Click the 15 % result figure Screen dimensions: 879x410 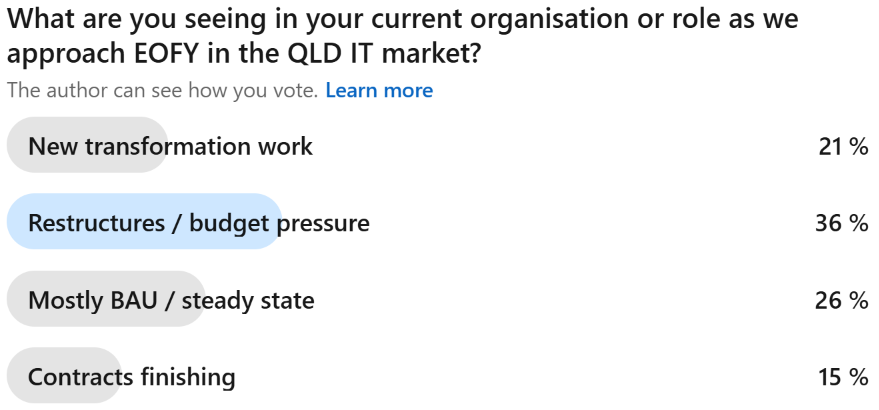coord(843,377)
